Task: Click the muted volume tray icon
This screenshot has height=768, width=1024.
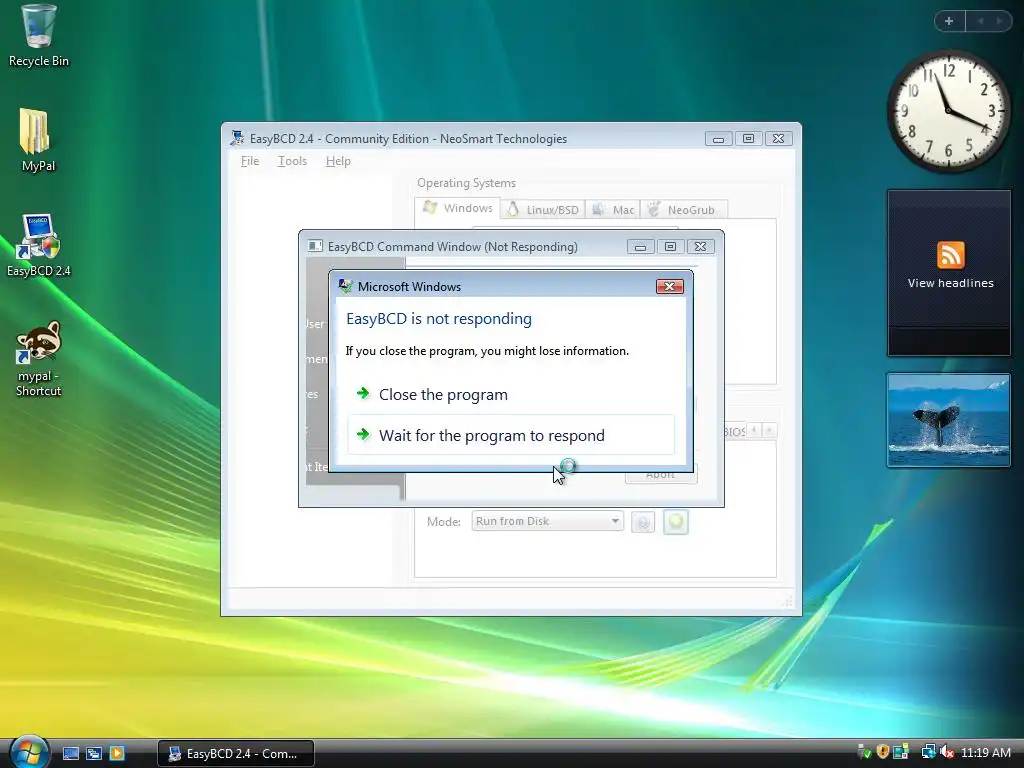Action: coord(947,752)
